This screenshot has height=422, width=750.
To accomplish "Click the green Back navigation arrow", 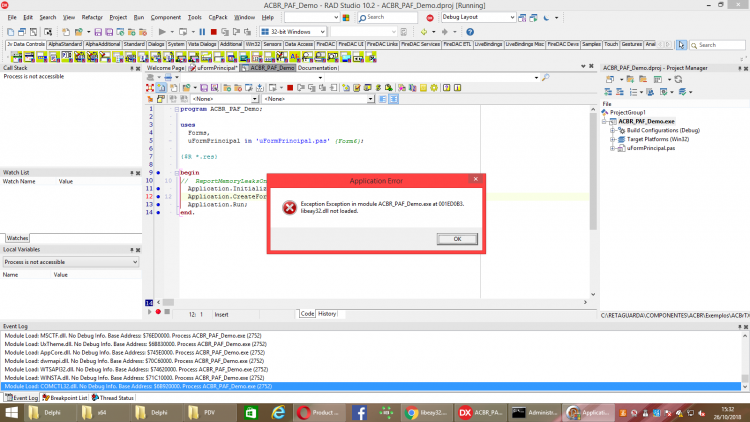I will pyautogui.click(x=424, y=32).
